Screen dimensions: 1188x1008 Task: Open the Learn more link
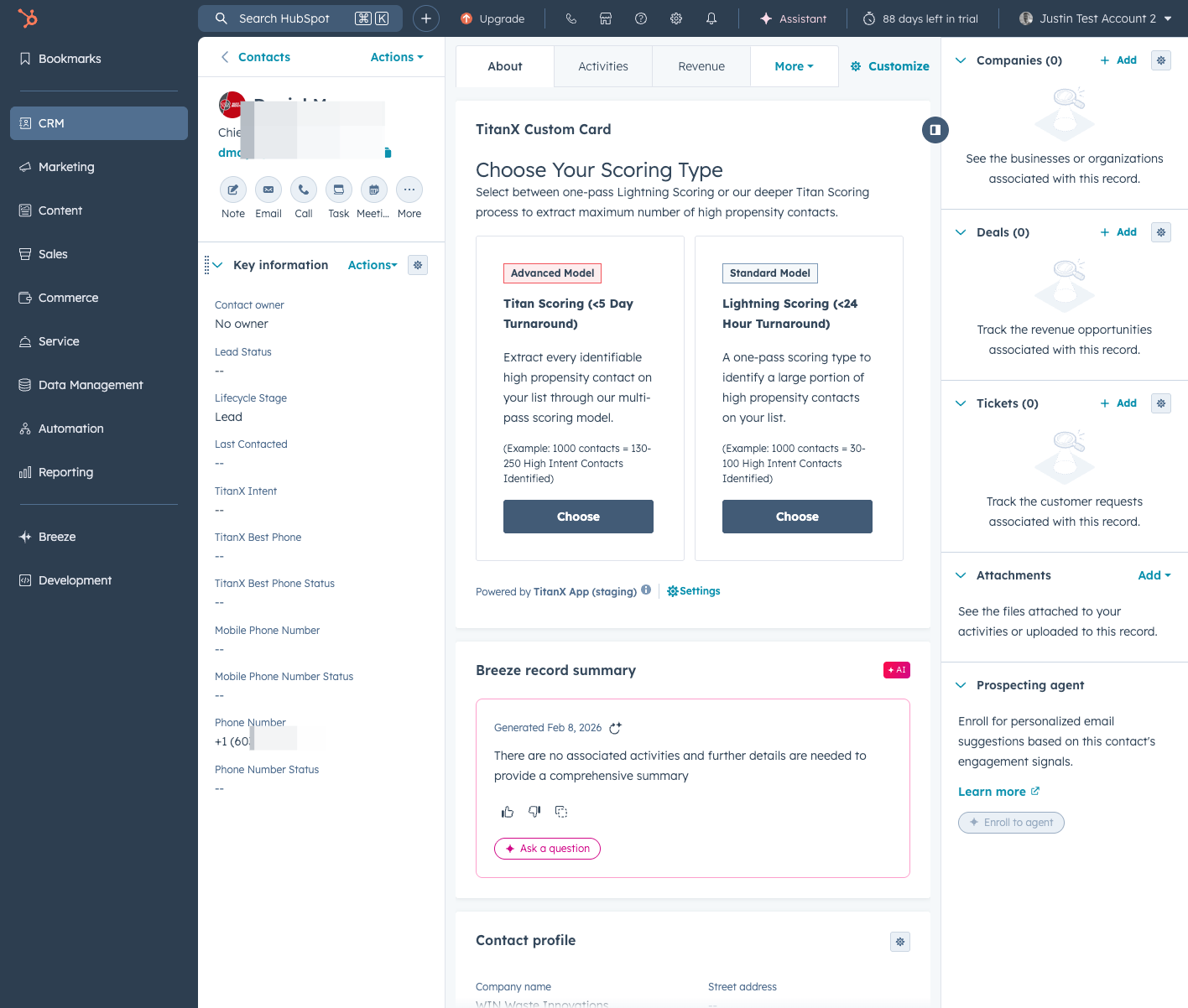pos(998,792)
